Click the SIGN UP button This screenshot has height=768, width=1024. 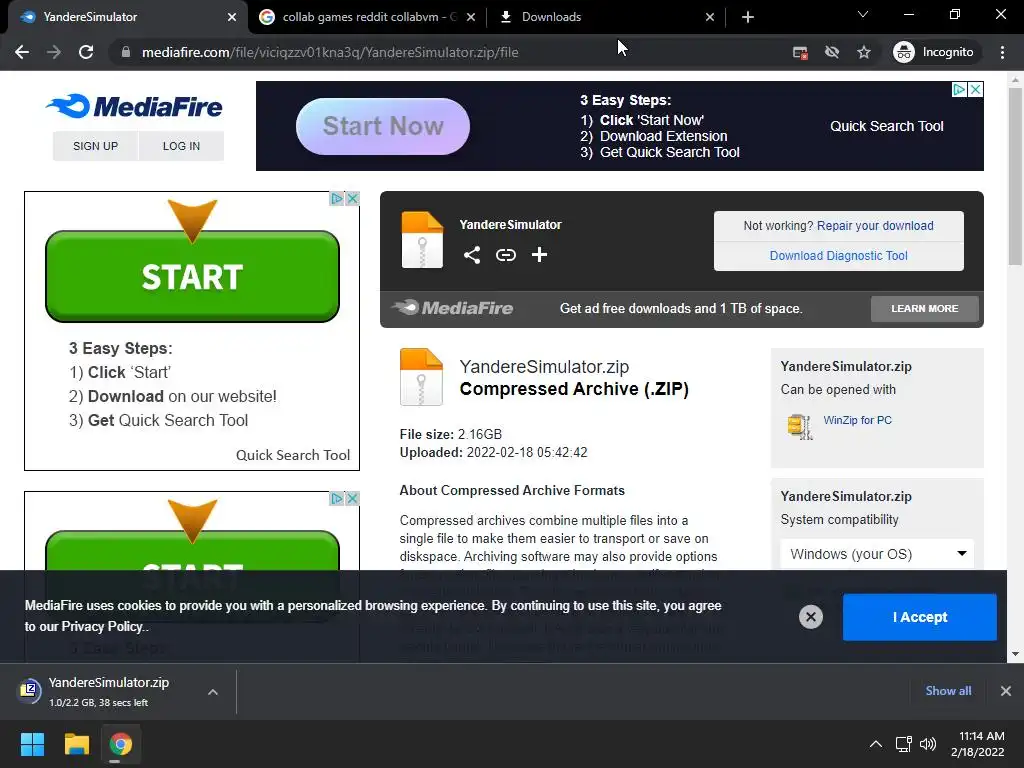tap(95, 146)
